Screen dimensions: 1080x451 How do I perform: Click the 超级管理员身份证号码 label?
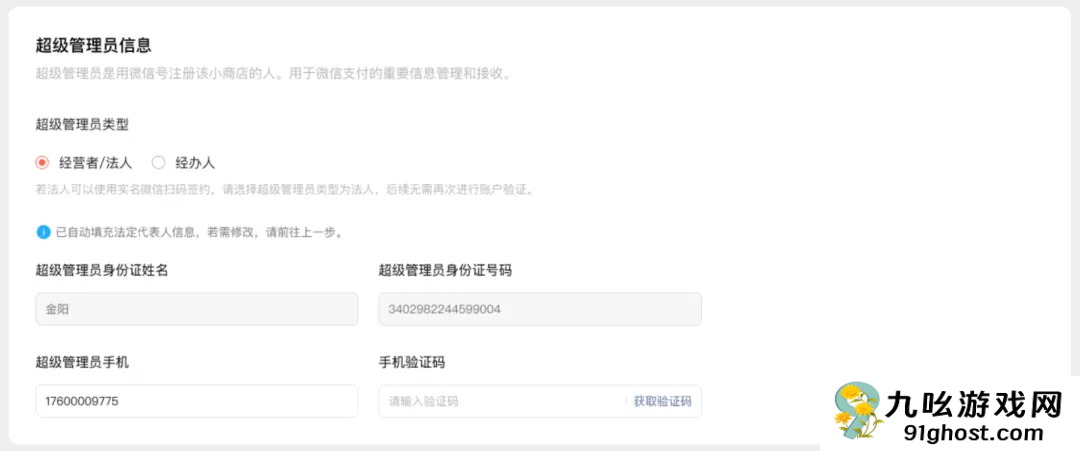point(445,270)
